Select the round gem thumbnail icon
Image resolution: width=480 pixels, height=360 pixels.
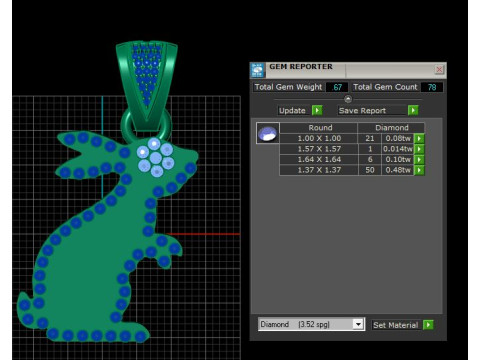point(268,133)
